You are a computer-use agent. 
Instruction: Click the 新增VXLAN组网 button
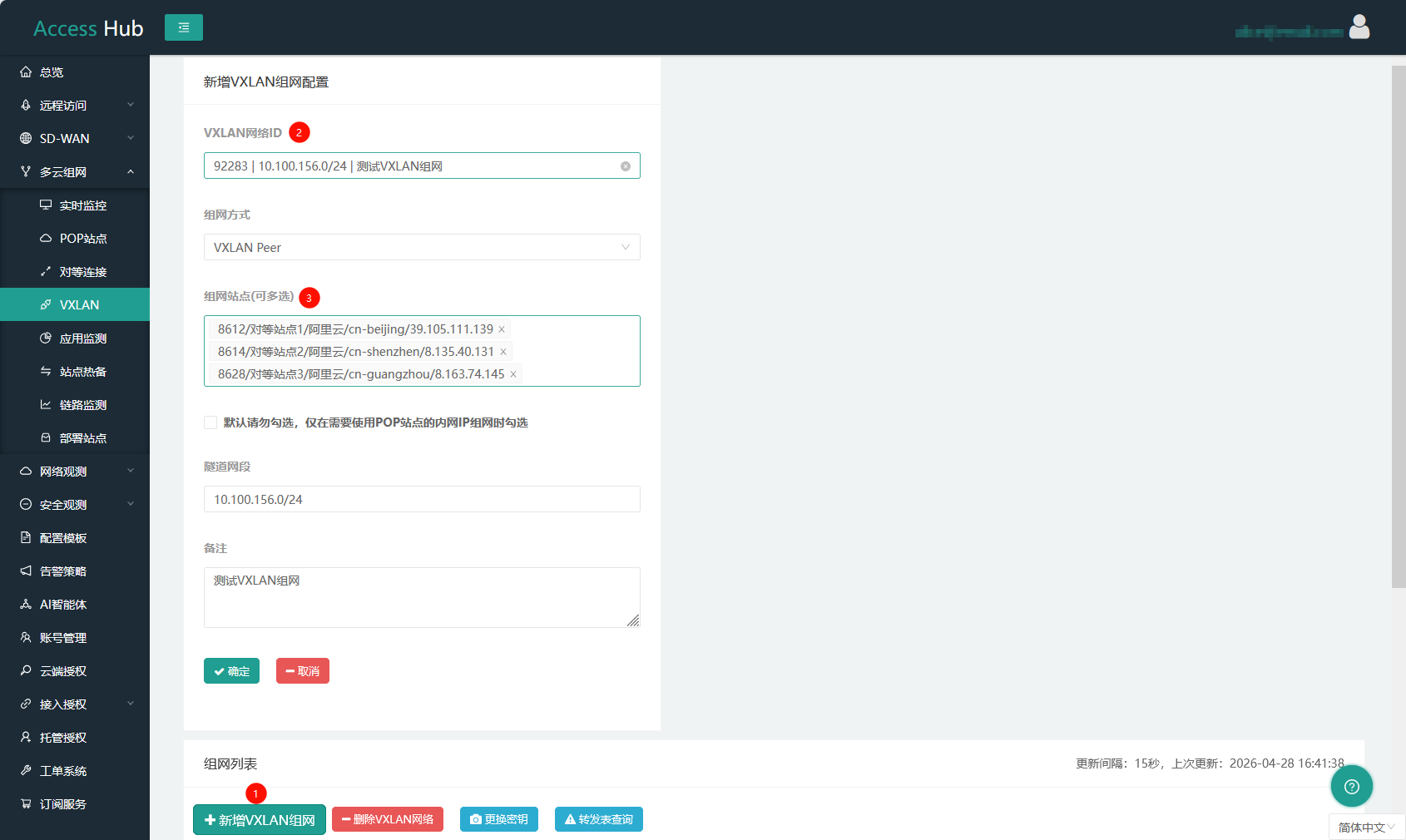(260, 820)
